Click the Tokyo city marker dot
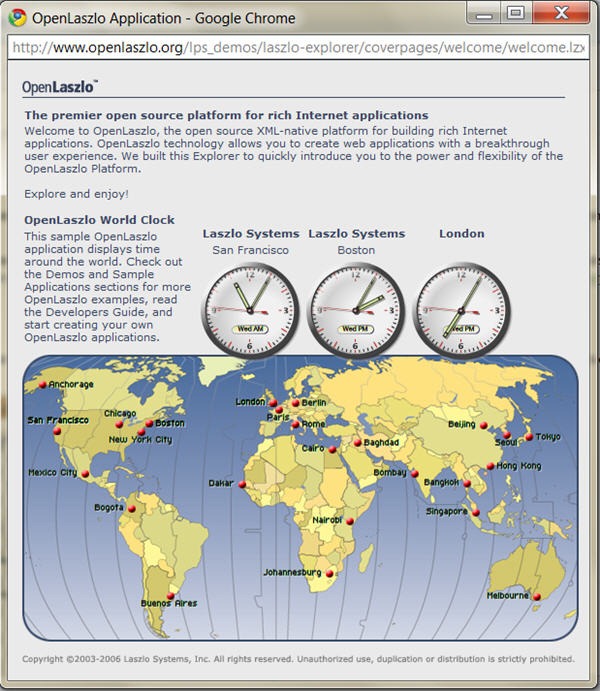The height and width of the screenshot is (691, 600). click(529, 437)
